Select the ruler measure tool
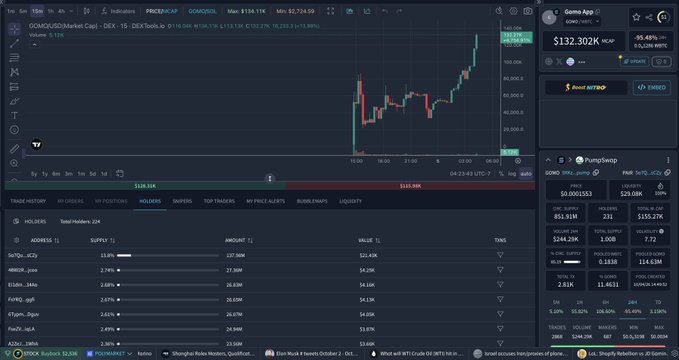The image size is (679, 360). pyautogui.click(x=14, y=149)
